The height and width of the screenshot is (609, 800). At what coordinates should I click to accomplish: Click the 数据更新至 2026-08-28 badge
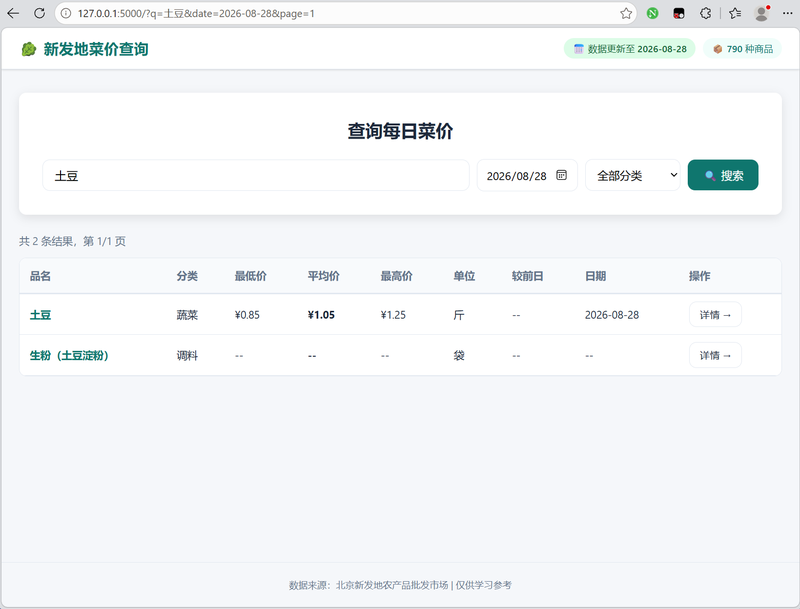tap(630, 49)
